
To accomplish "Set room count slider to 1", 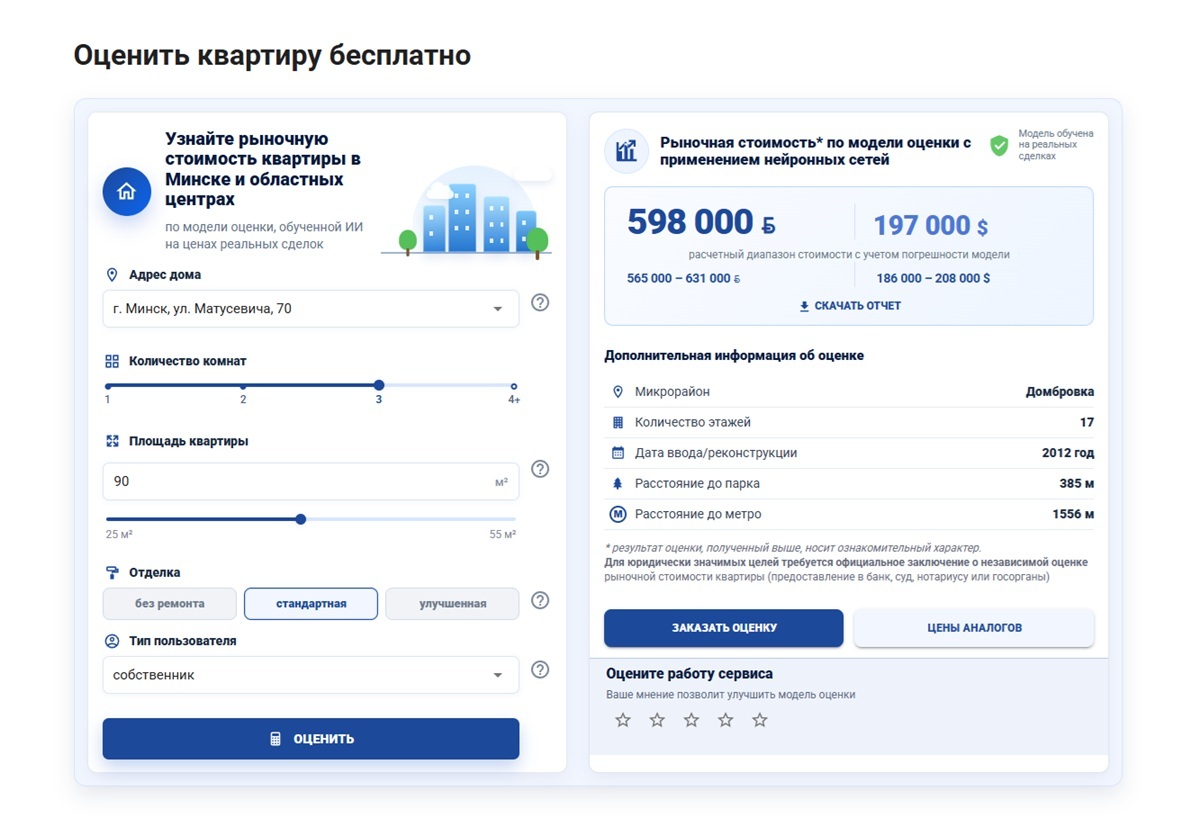I will point(107,386).
